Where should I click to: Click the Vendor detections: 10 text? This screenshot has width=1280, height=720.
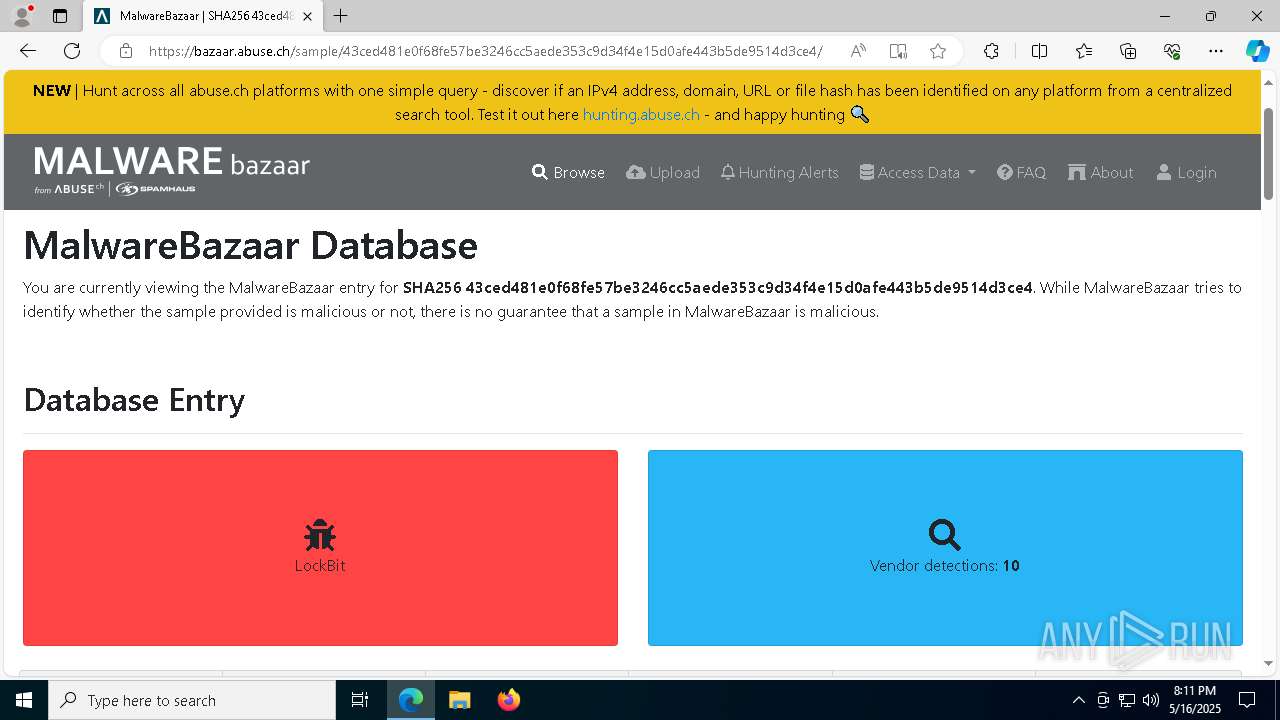tap(945, 565)
